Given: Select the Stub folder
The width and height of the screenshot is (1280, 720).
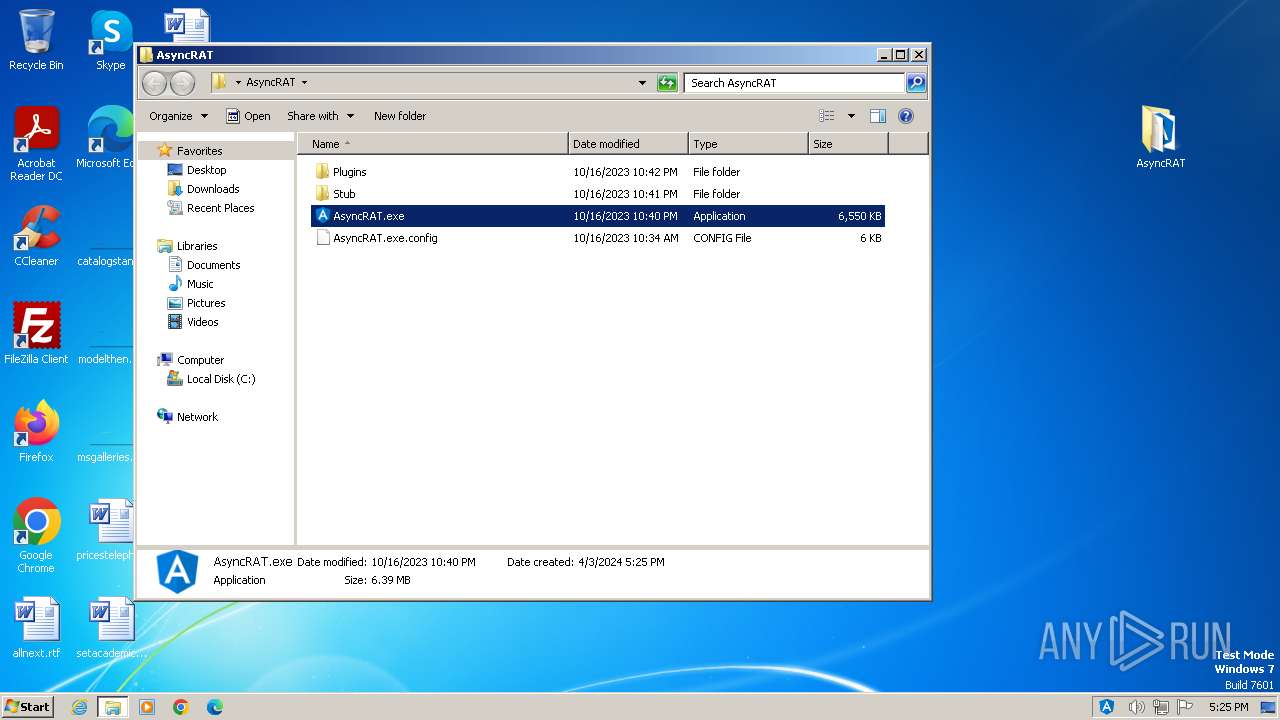Looking at the screenshot, I should (598, 194).
